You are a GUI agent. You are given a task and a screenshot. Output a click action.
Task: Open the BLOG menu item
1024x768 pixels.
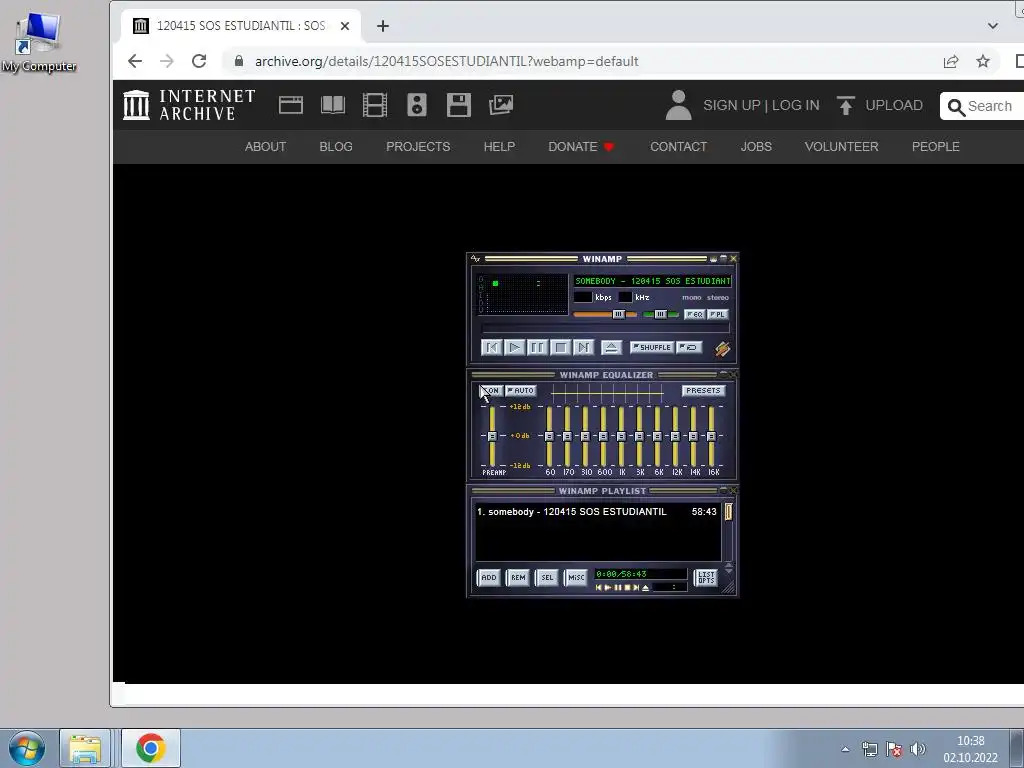(x=336, y=147)
